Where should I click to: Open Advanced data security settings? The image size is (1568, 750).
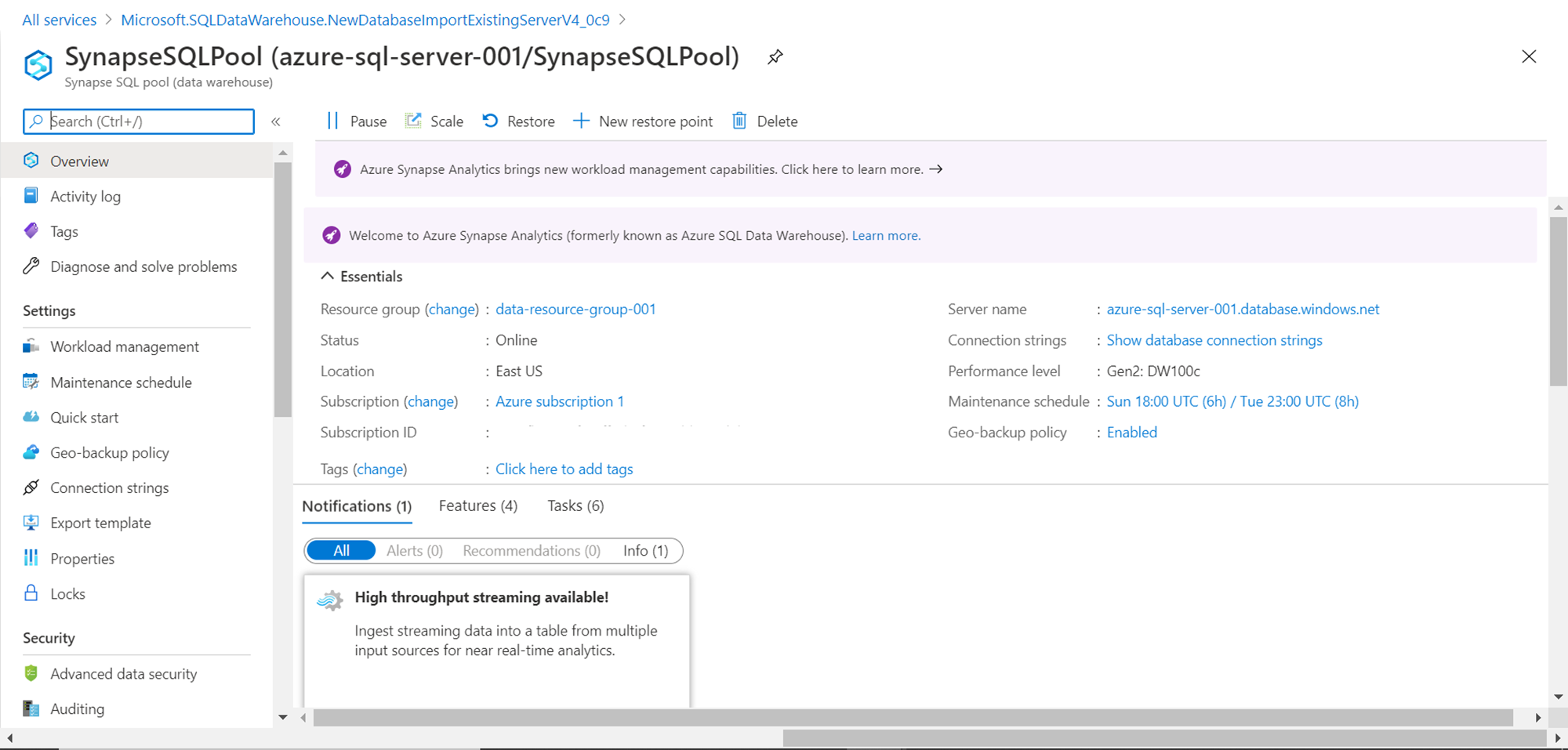[123, 674]
